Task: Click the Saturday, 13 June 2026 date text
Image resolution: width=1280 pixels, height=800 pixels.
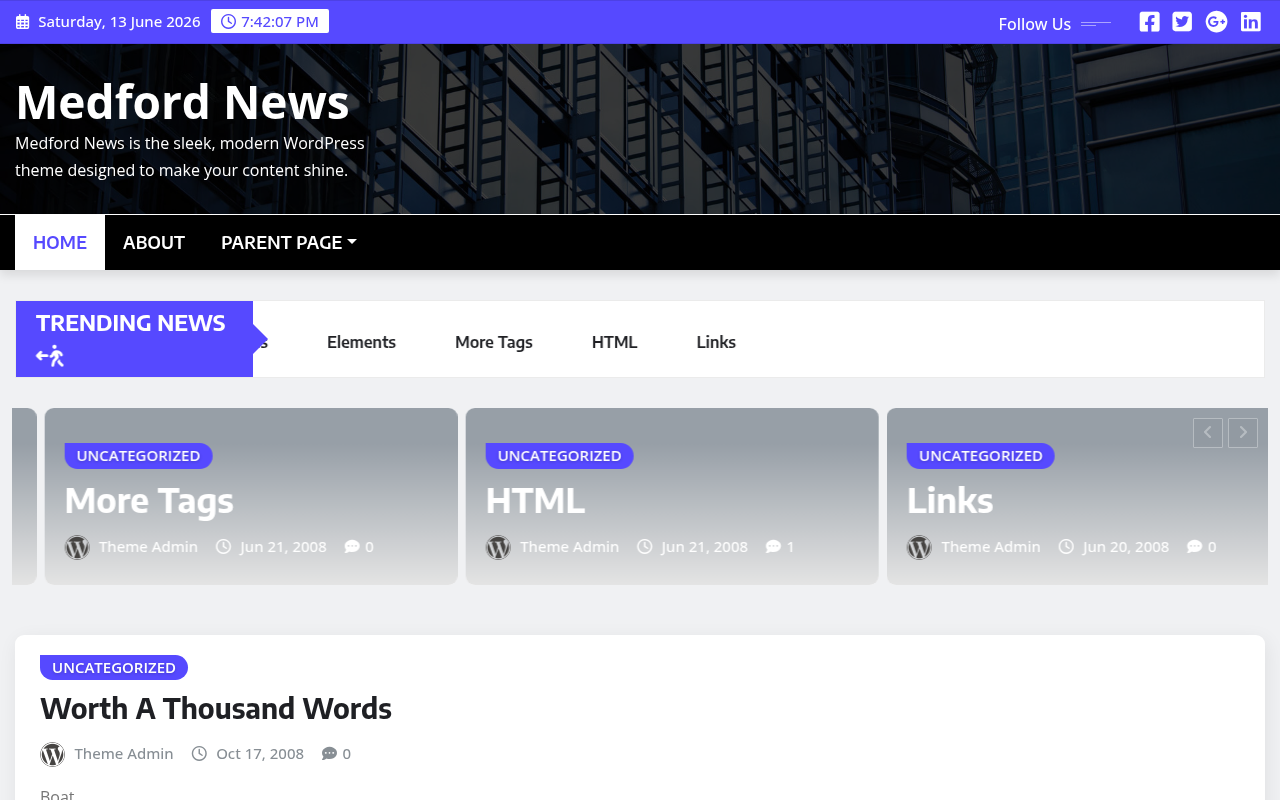Action: [119, 22]
